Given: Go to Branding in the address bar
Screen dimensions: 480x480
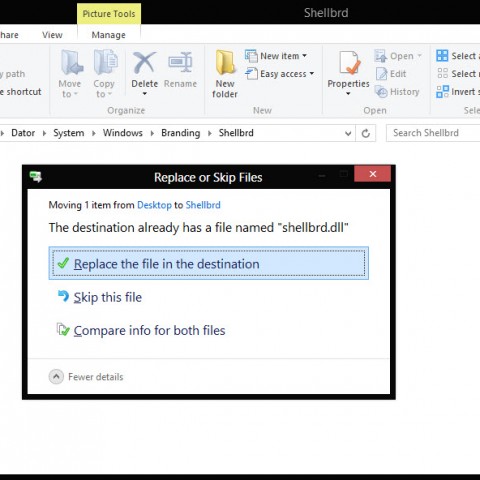Looking at the screenshot, I should click(x=181, y=133).
